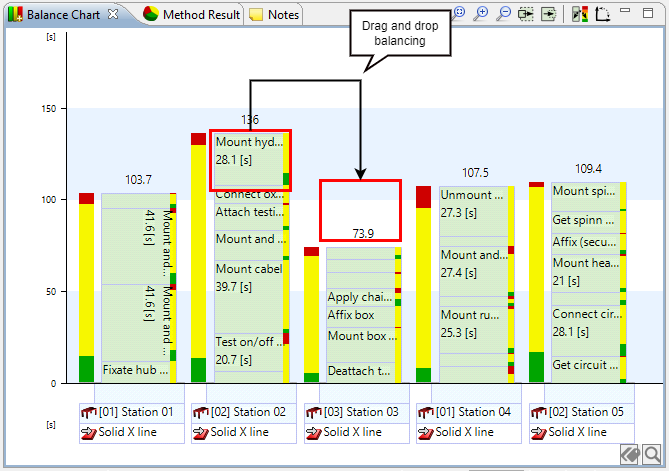Click the dashed-box arrow toolbar icon
670x472 pixels.
[x=526, y=14]
